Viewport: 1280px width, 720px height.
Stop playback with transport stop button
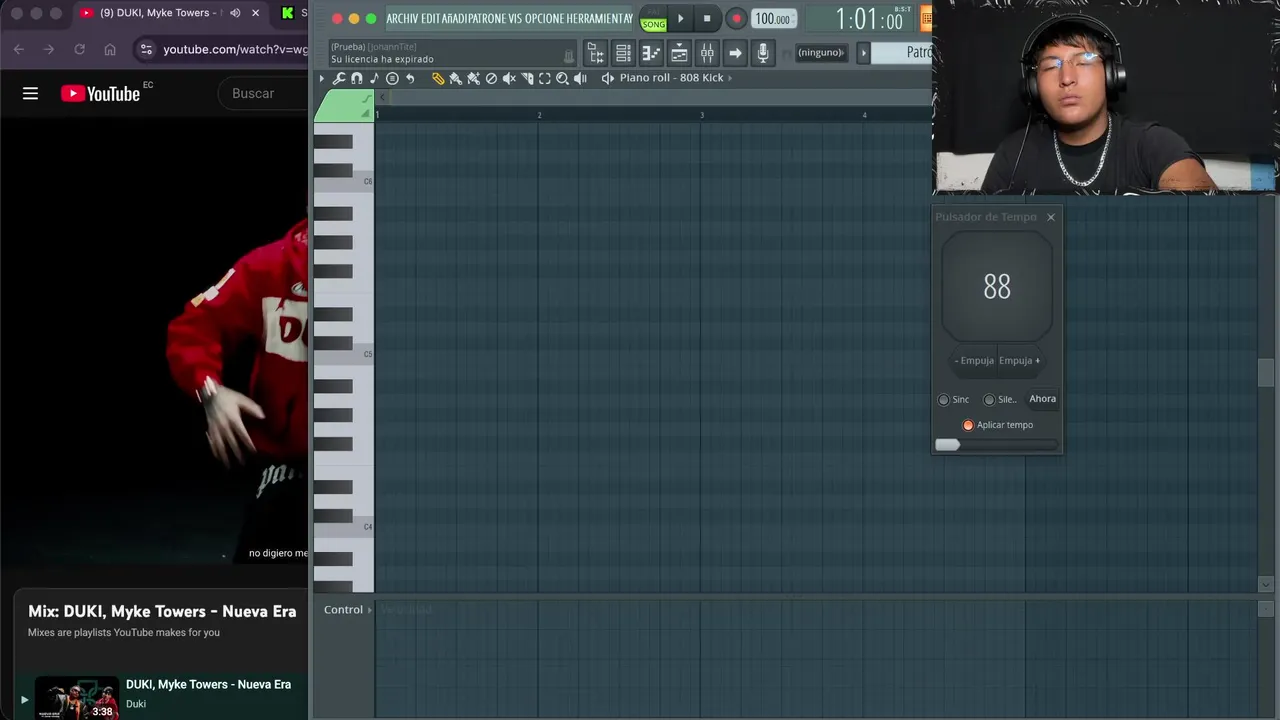point(707,19)
